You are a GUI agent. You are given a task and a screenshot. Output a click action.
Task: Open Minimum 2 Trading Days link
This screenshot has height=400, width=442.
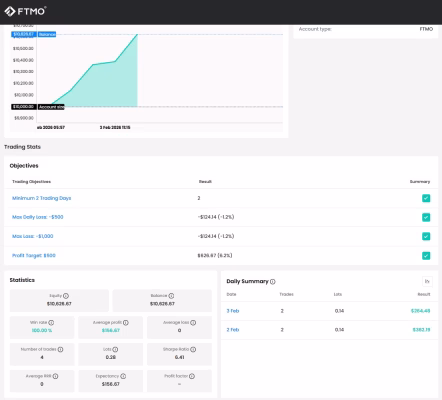point(42,198)
